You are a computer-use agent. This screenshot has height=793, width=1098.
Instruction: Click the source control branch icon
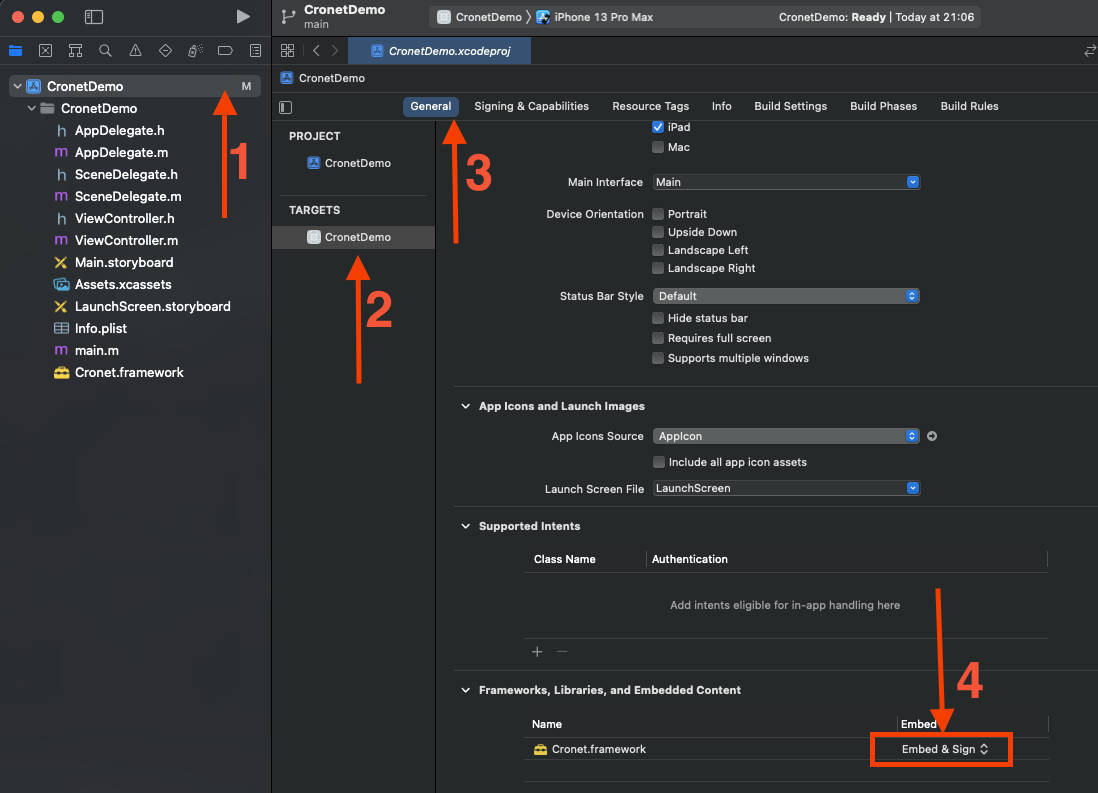point(288,17)
